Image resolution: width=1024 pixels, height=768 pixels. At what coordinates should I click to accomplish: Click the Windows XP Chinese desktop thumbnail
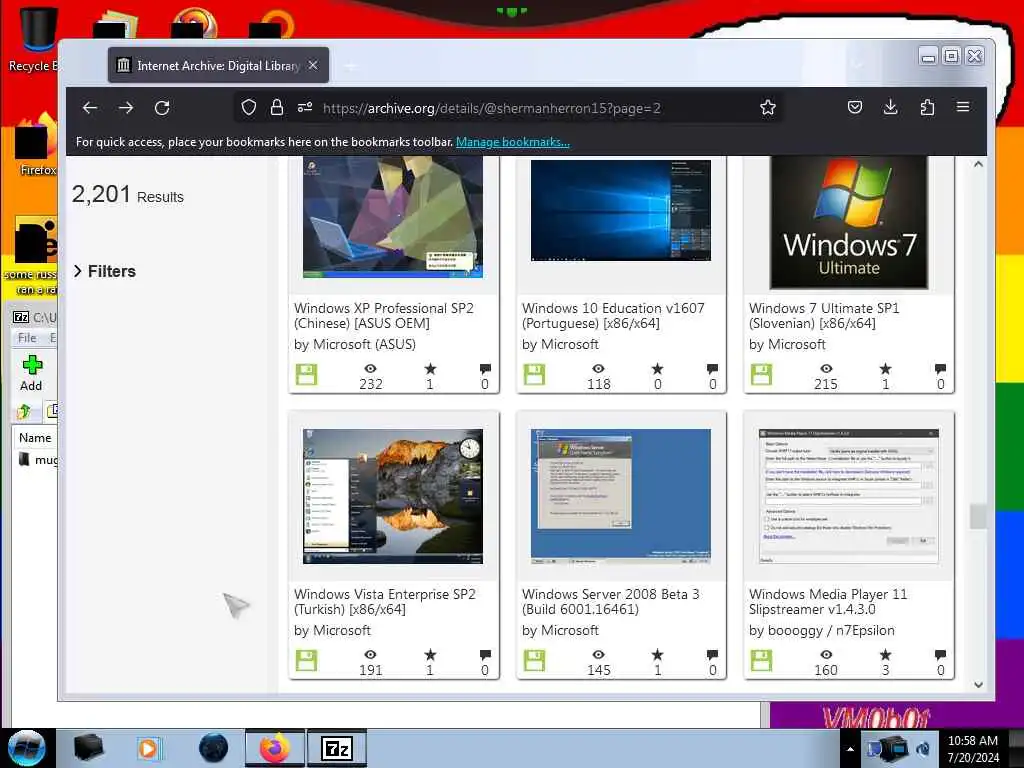coord(393,217)
